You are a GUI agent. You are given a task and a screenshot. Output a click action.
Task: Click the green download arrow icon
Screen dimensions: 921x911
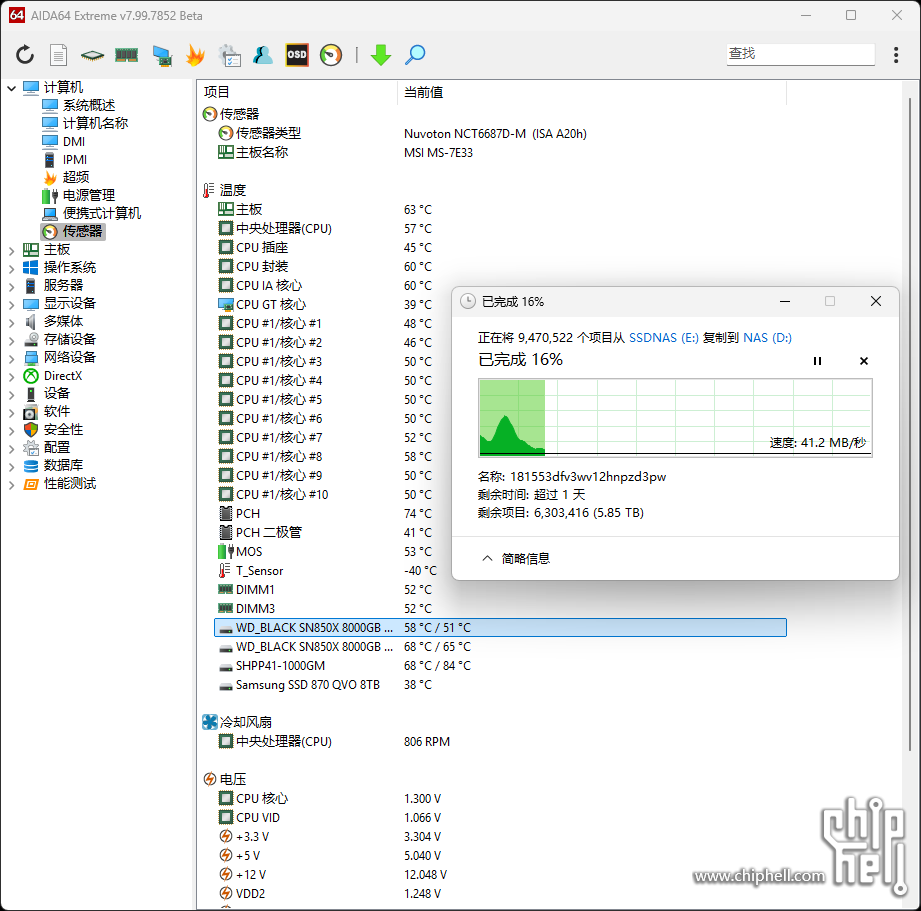click(x=381, y=55)
